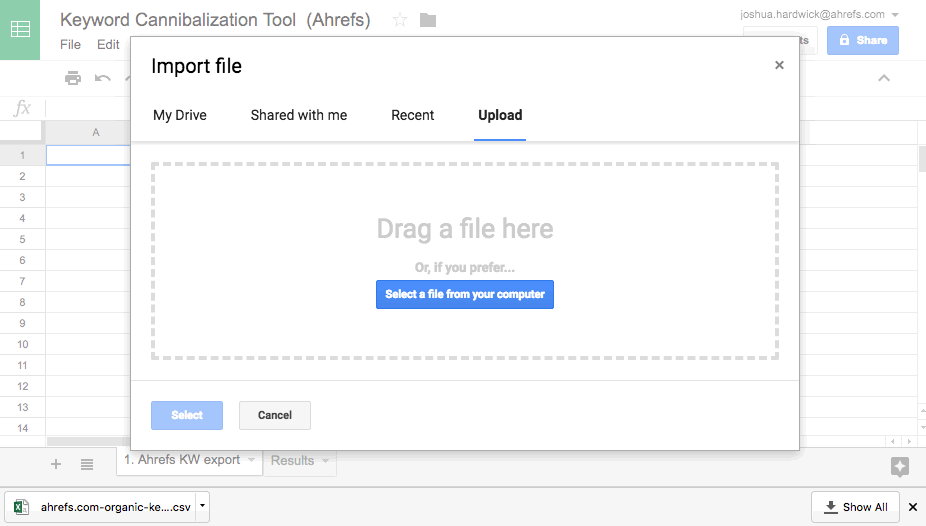Screen dimensions: 926x526
Task: Click the move-to-folder icon beside title
Action: [428, 20]
